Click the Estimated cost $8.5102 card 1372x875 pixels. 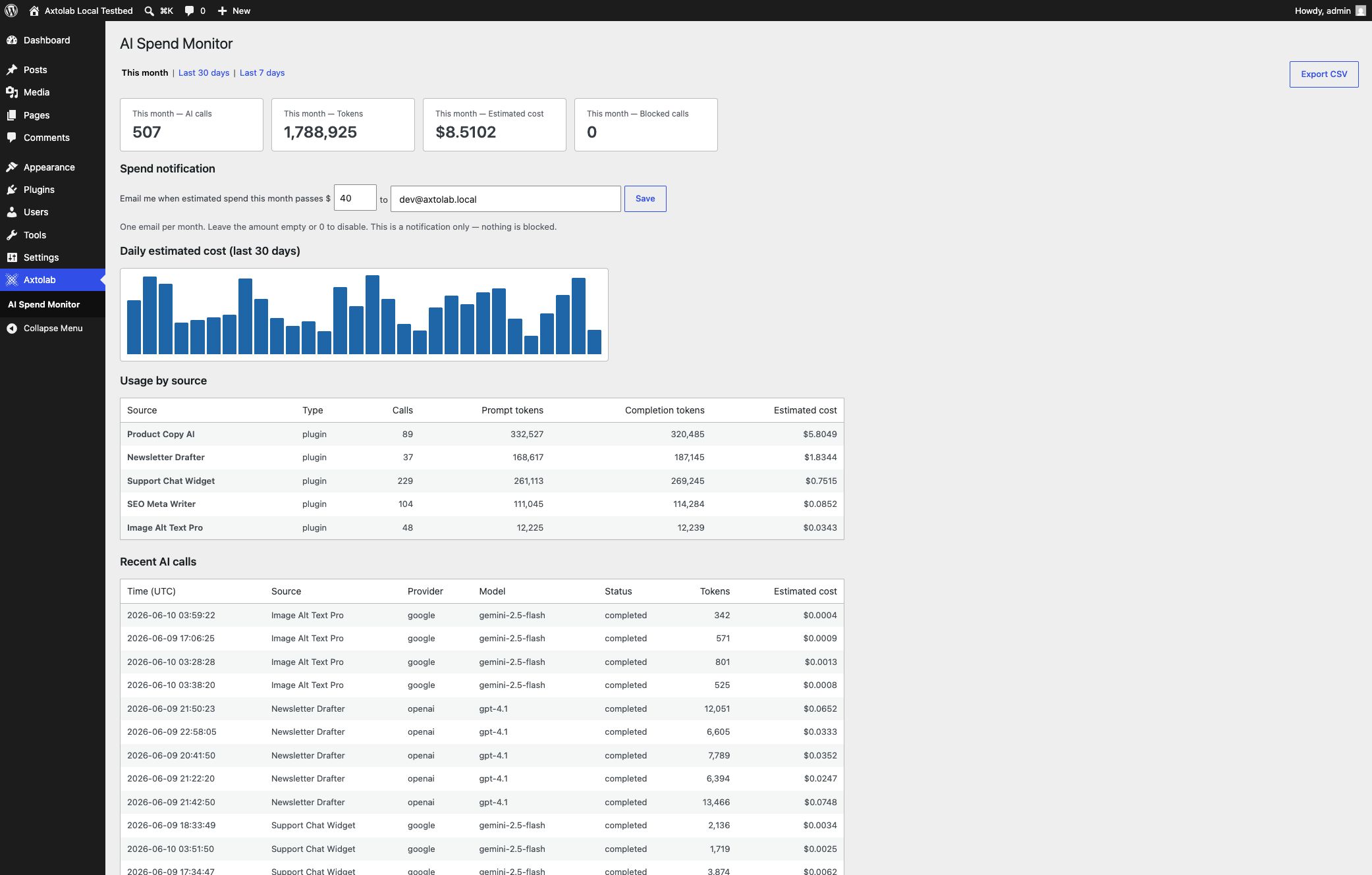tap(495, 125)
